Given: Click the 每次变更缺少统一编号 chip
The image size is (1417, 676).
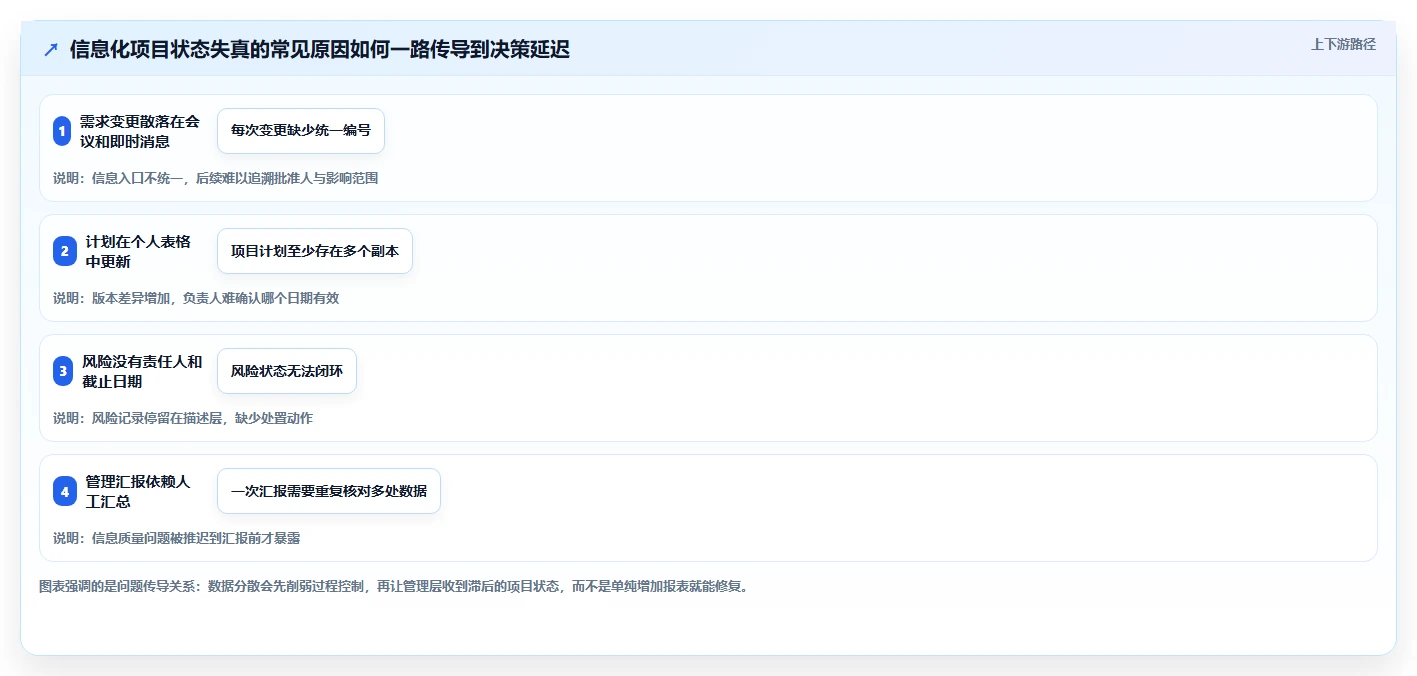Looking at the screenshot, I should 301,131.
